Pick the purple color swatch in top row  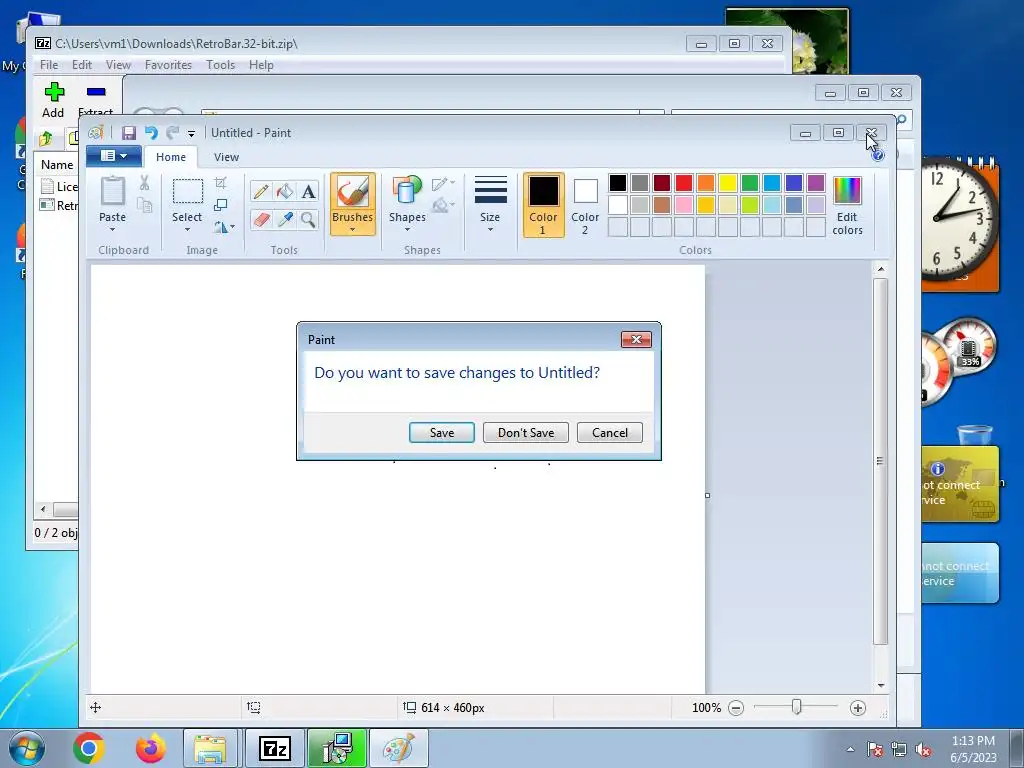[816, 183]
